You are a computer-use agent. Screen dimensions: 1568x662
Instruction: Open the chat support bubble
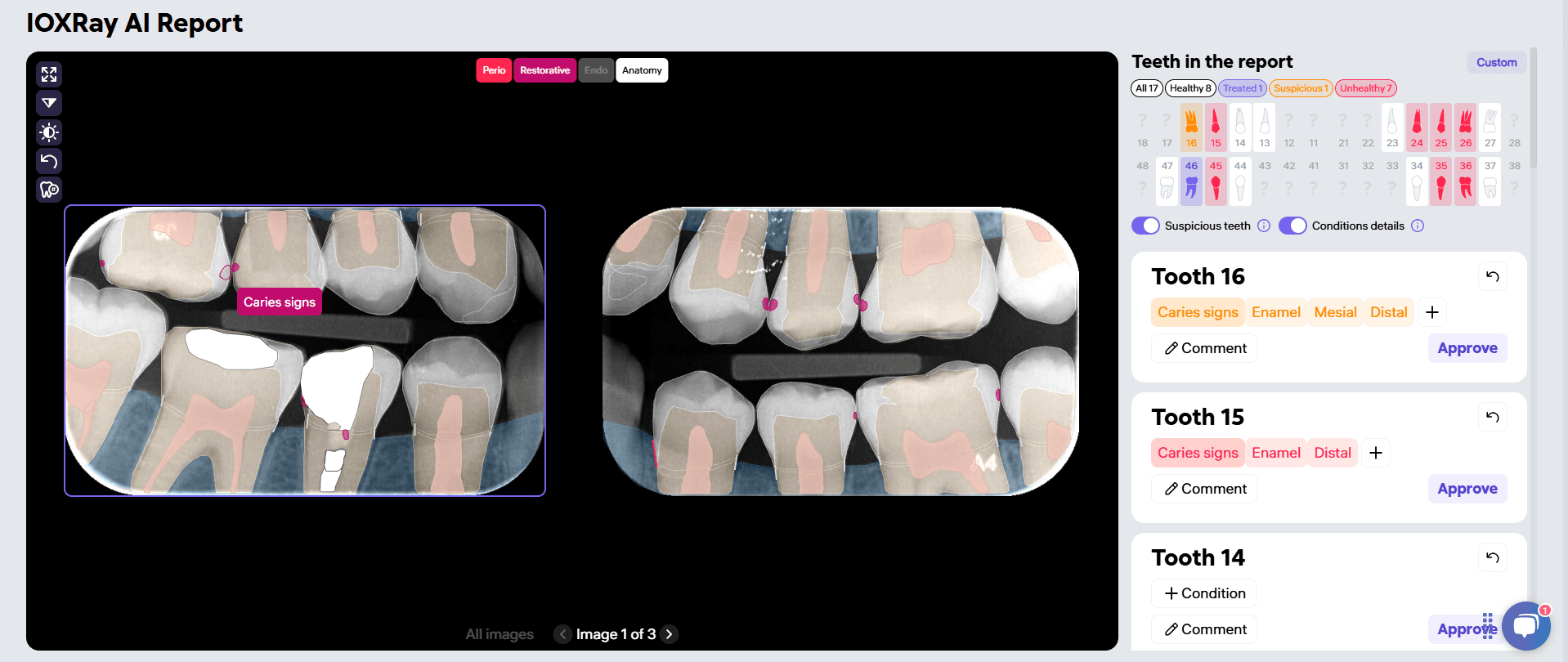[x=1525, y=626]
